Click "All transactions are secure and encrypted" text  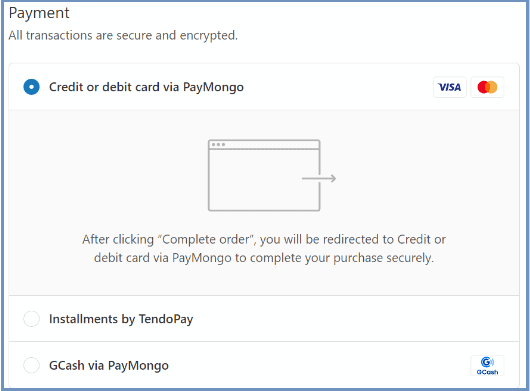(123, 35)
